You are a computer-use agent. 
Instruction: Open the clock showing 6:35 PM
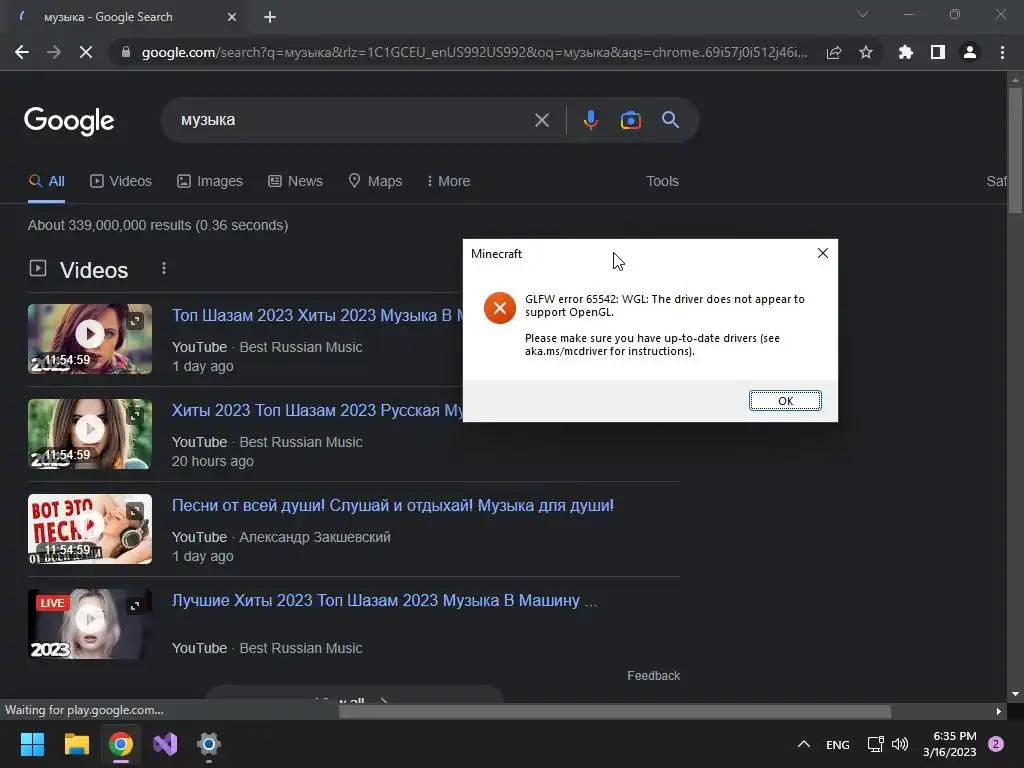pos(950,744)
